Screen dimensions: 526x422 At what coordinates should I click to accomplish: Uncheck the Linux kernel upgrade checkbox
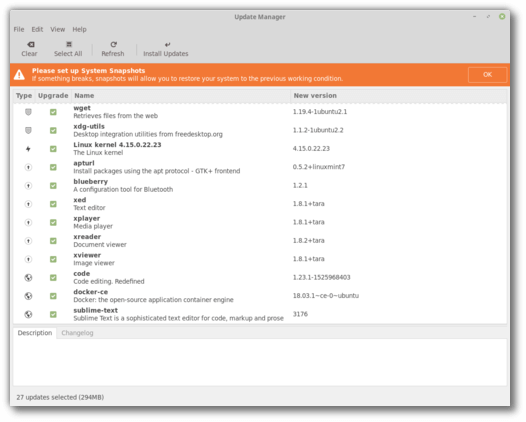(53, 149)
